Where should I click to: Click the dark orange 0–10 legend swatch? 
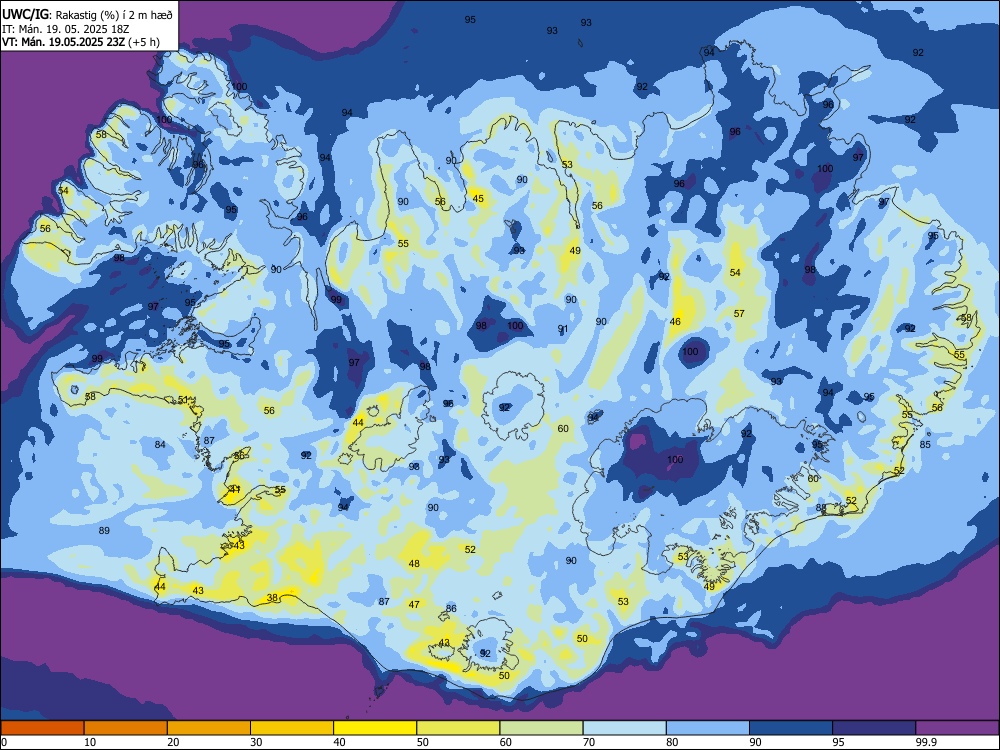(x=42, y=728)
